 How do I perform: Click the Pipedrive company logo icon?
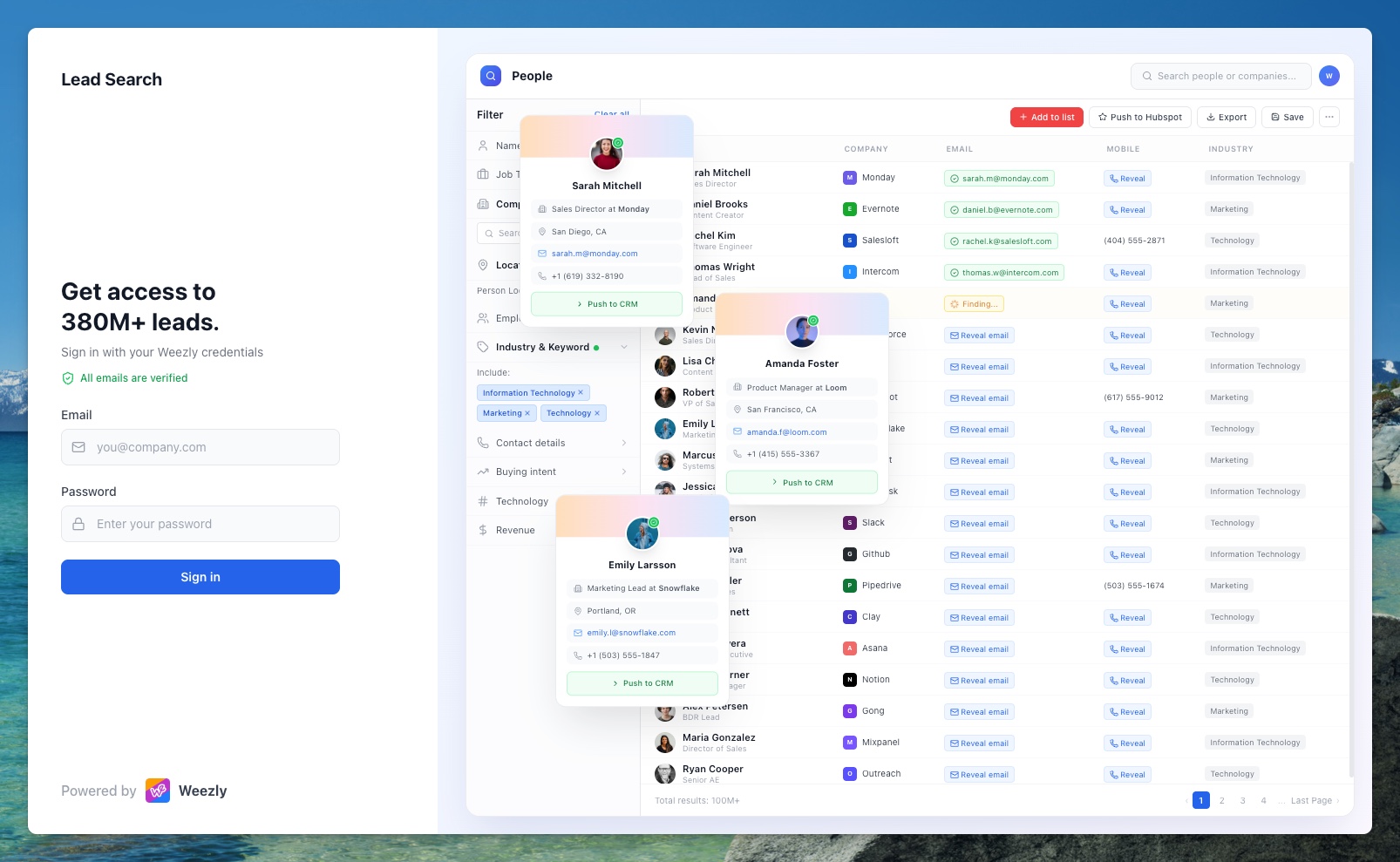pyautogui.click(x=849, y=586)
